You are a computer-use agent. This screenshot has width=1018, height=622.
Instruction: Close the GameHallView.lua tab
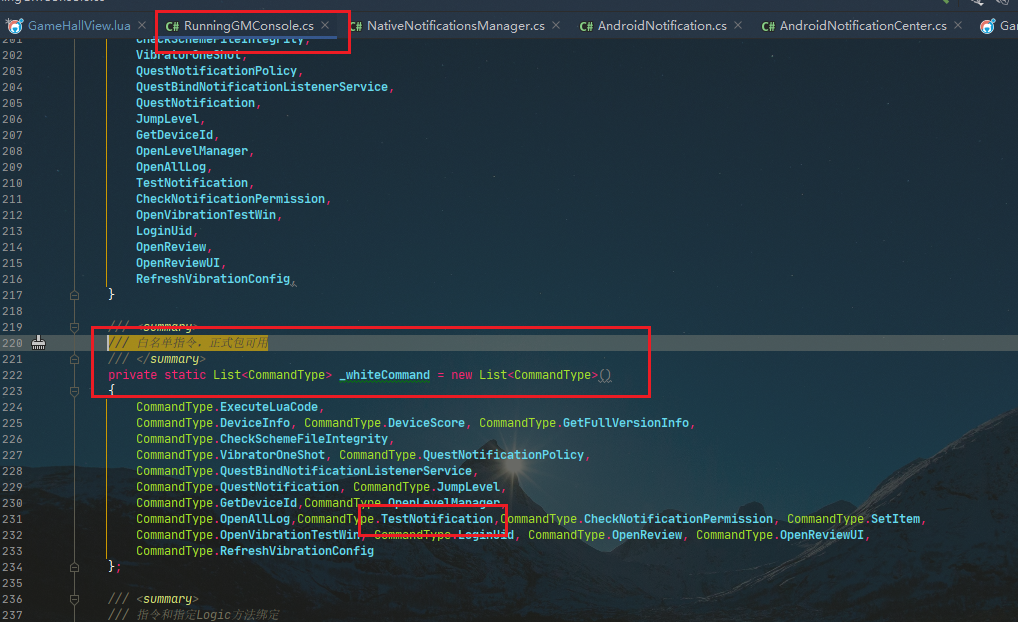pyautogui.click(x=142, y=25)
